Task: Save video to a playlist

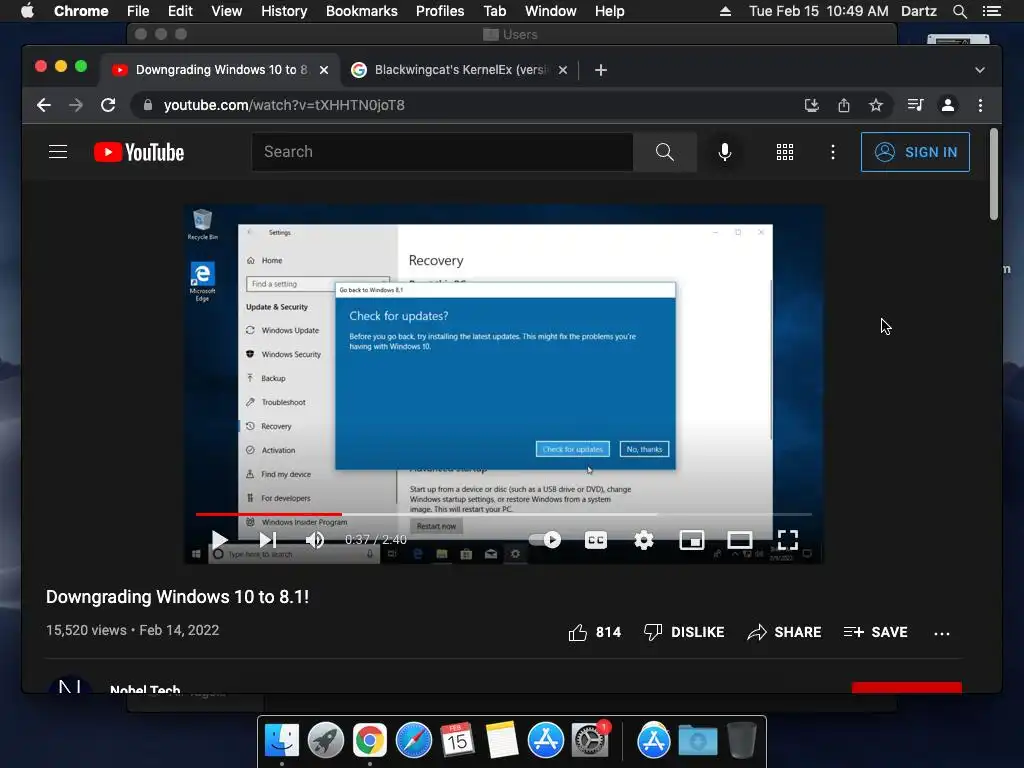Action: (875, 632)
